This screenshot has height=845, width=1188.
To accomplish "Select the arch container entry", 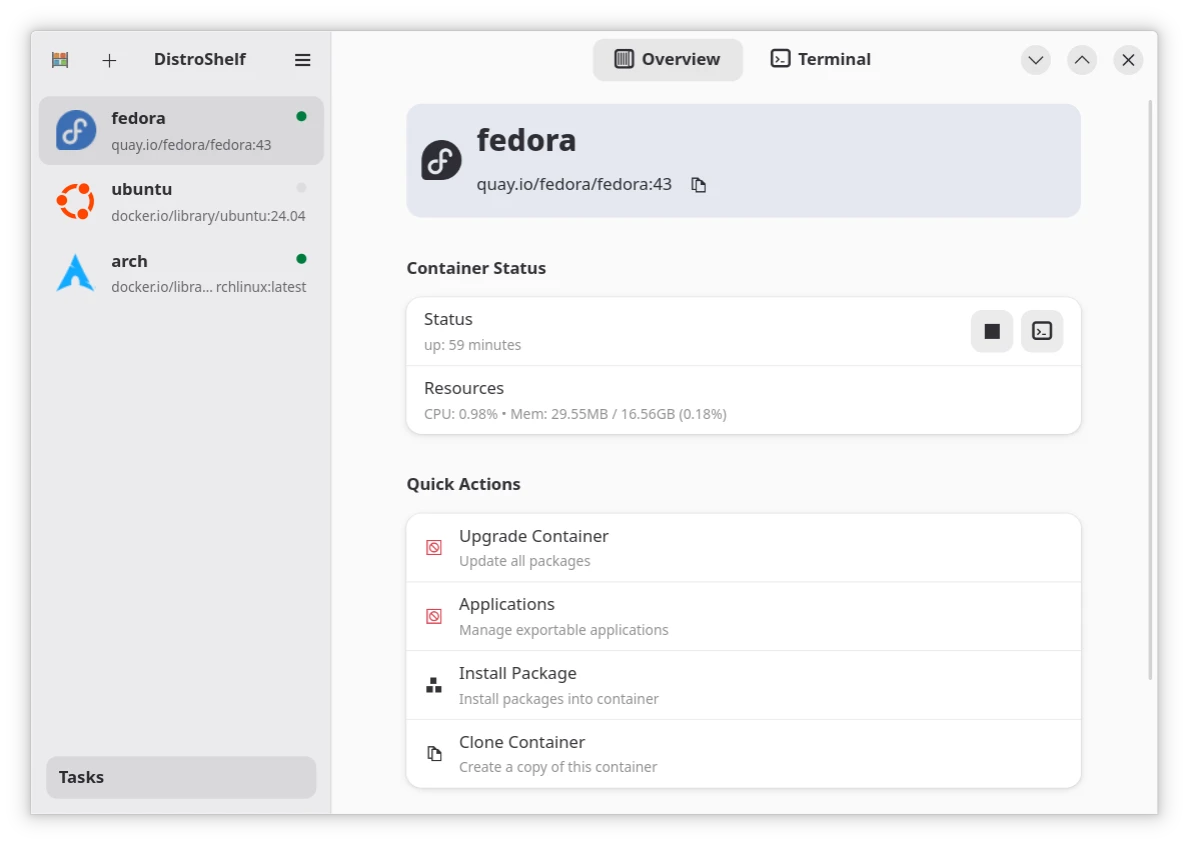I will coord(181,273).
